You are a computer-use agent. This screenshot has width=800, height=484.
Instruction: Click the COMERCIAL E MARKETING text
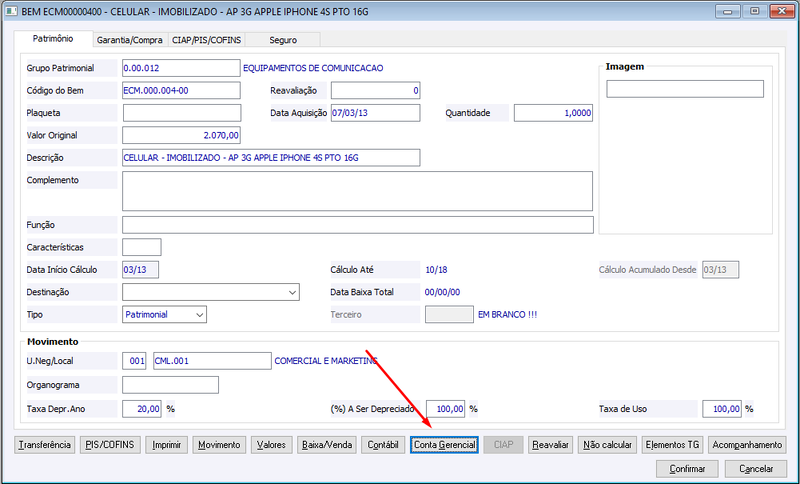point(326,361)
